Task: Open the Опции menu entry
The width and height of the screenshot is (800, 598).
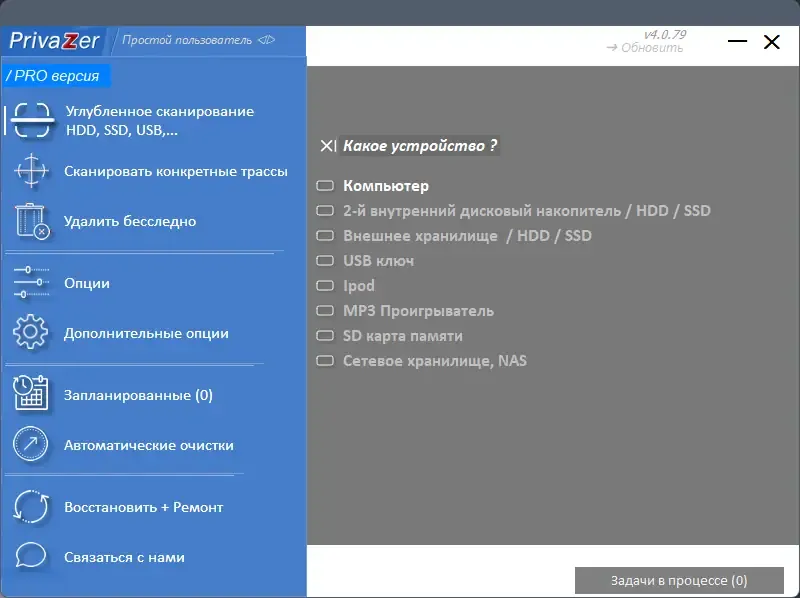Action: (x=87, y=283)
